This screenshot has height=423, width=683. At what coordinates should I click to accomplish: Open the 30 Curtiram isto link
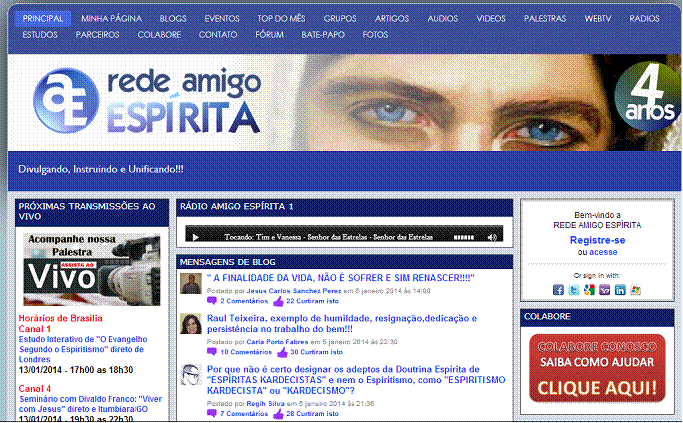pos(317,352)
